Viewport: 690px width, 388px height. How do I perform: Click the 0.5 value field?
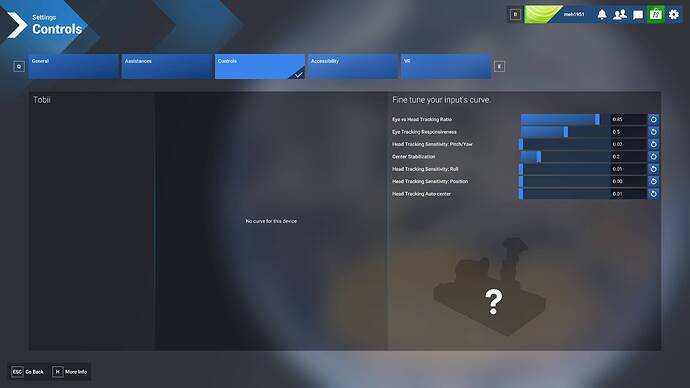[628, 132]
